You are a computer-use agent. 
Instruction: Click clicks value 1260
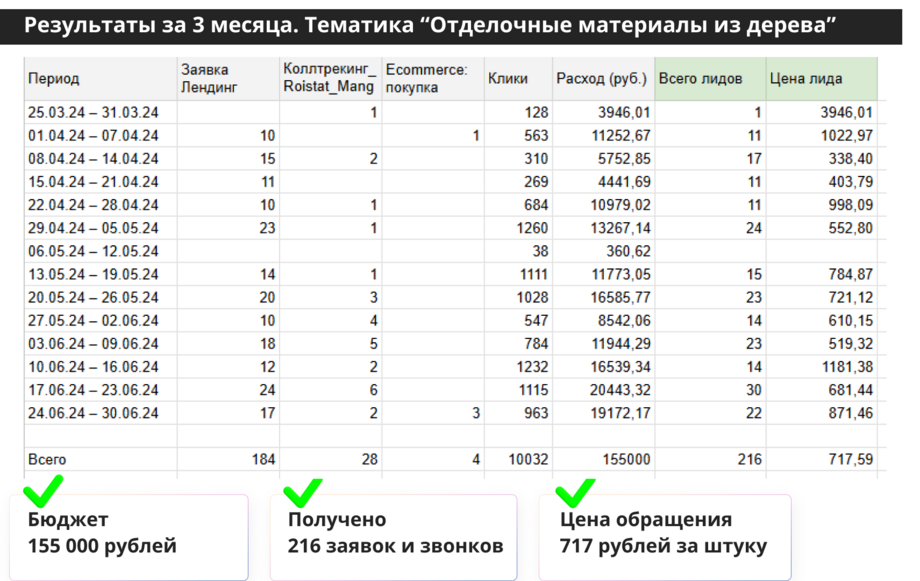[532, 228]
